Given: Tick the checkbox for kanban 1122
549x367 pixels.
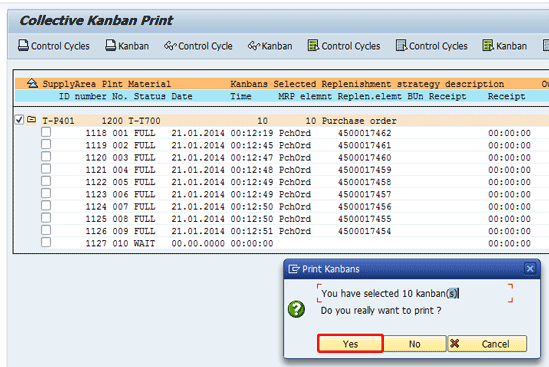Looking at the screenshot, I should [x=46, y=181].
